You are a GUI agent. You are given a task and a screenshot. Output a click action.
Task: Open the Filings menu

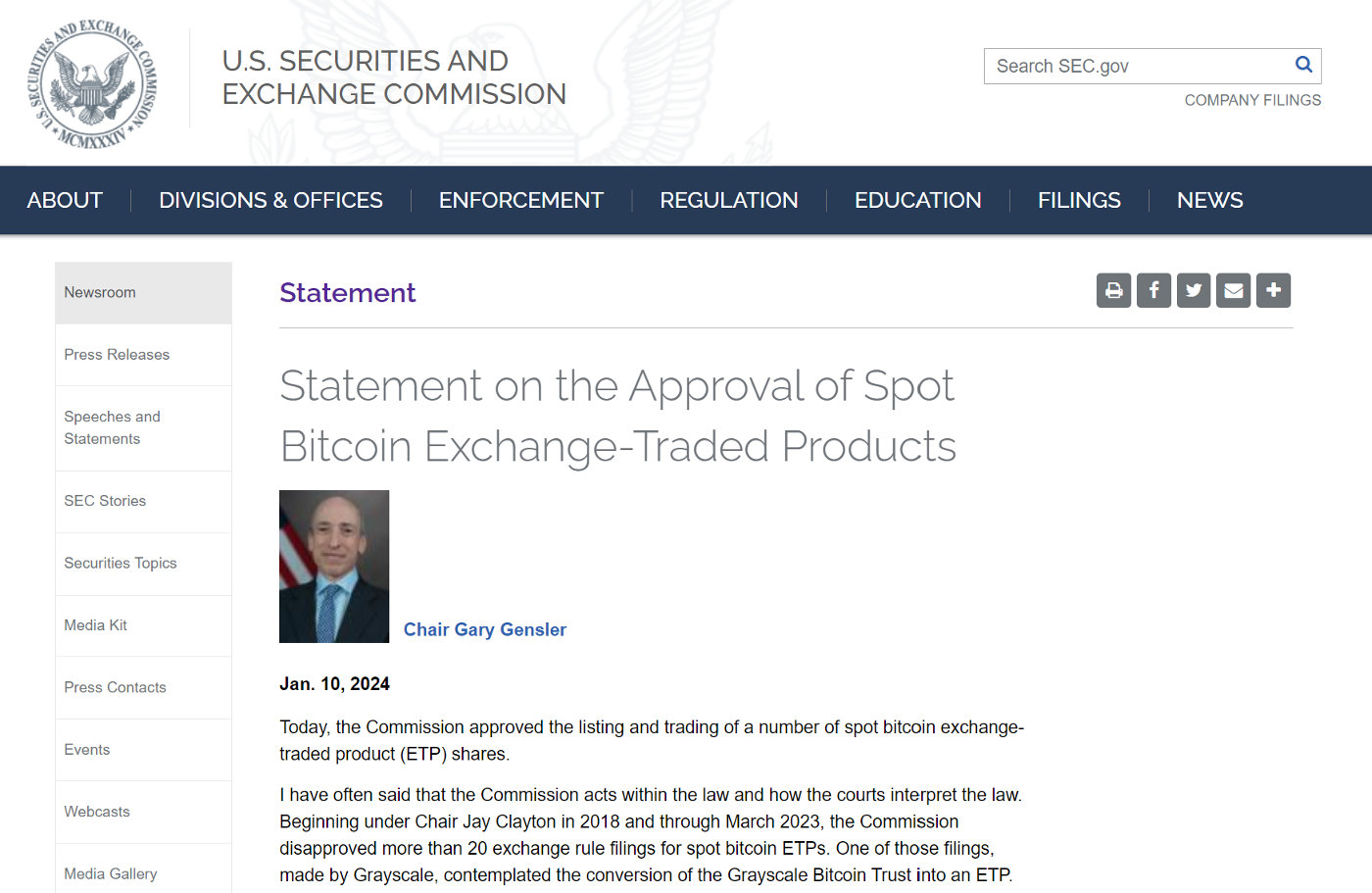[x=1079, y=200]
